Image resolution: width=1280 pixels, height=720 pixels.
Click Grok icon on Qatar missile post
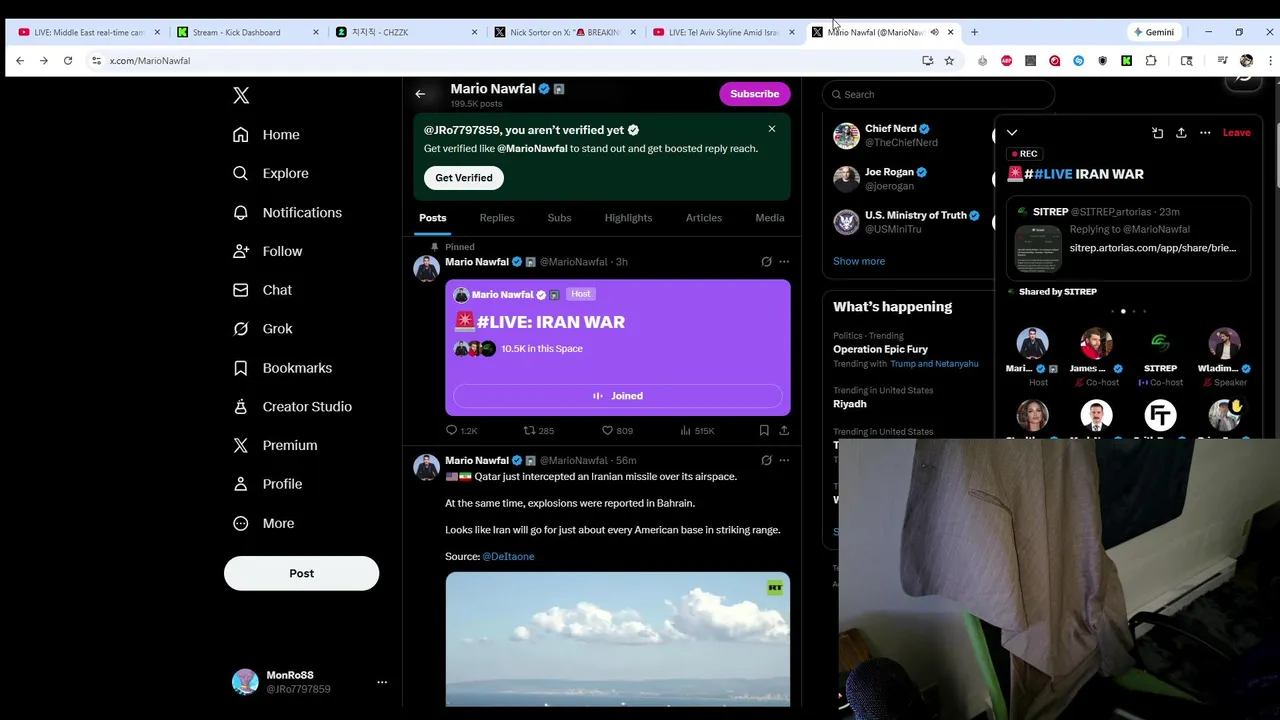tap(766, 460)
